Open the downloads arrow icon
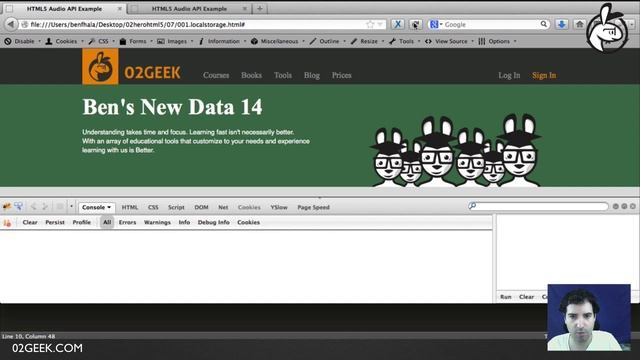The height and width of the screenshot is (360, 640). (562, 24)
